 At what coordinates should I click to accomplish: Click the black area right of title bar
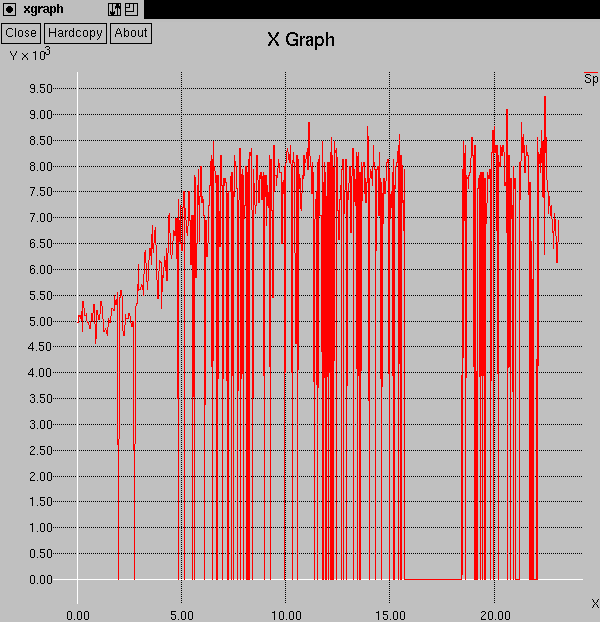(370, 9)
